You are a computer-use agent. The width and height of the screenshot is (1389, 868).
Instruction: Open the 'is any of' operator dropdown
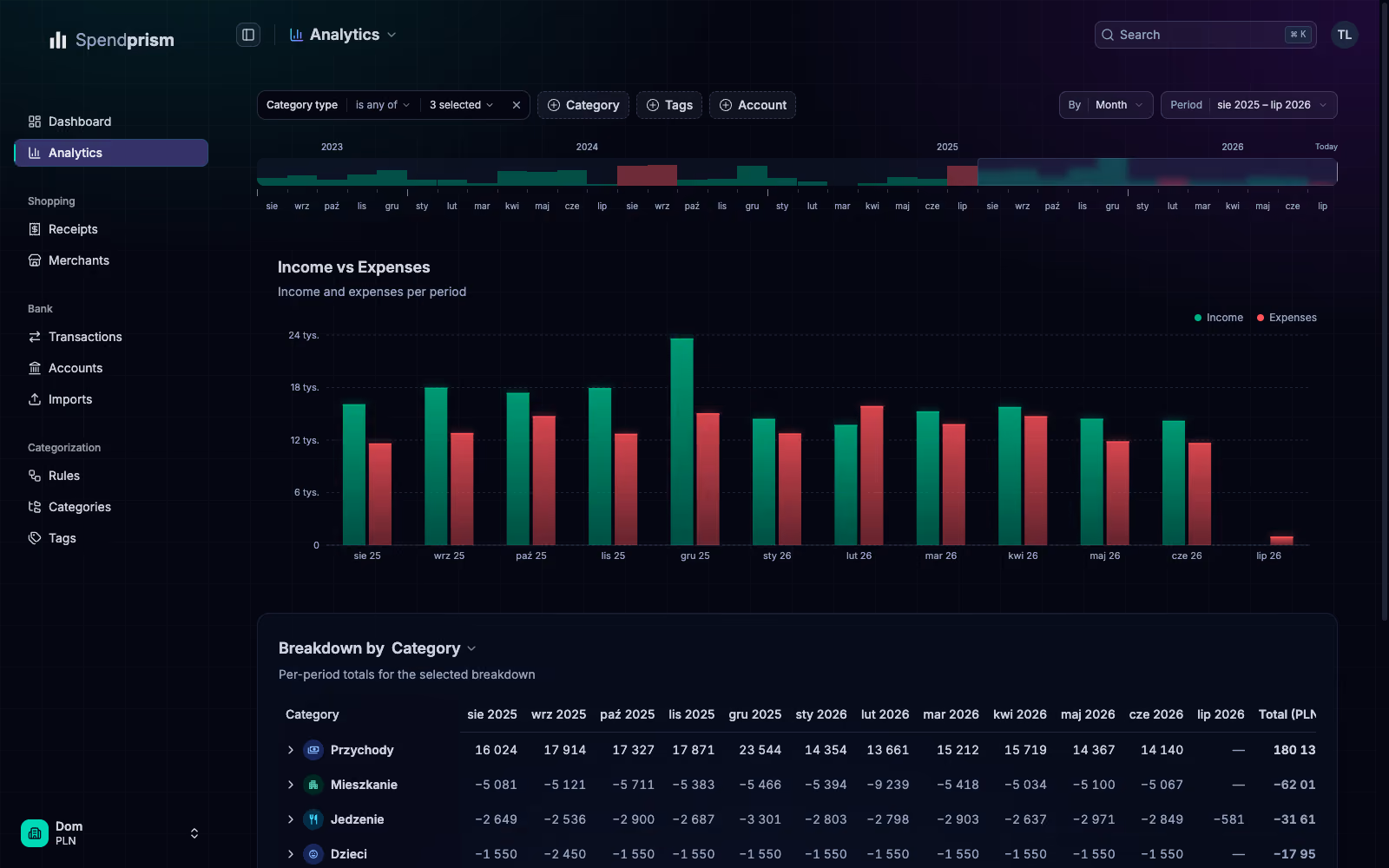pyautogui.click(x=382, y=105)
